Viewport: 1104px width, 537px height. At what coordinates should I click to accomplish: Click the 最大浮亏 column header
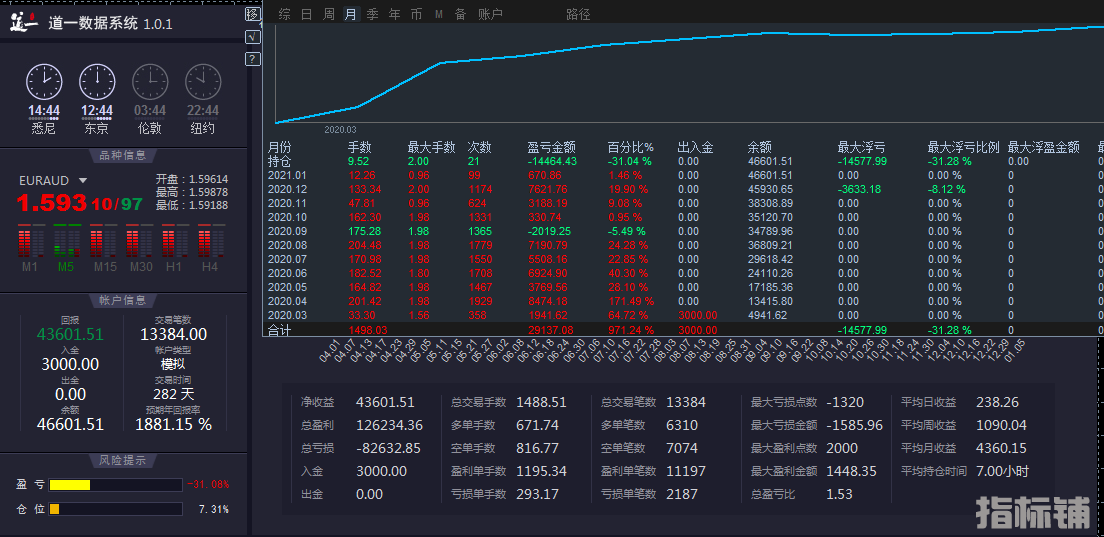[861, 147]
